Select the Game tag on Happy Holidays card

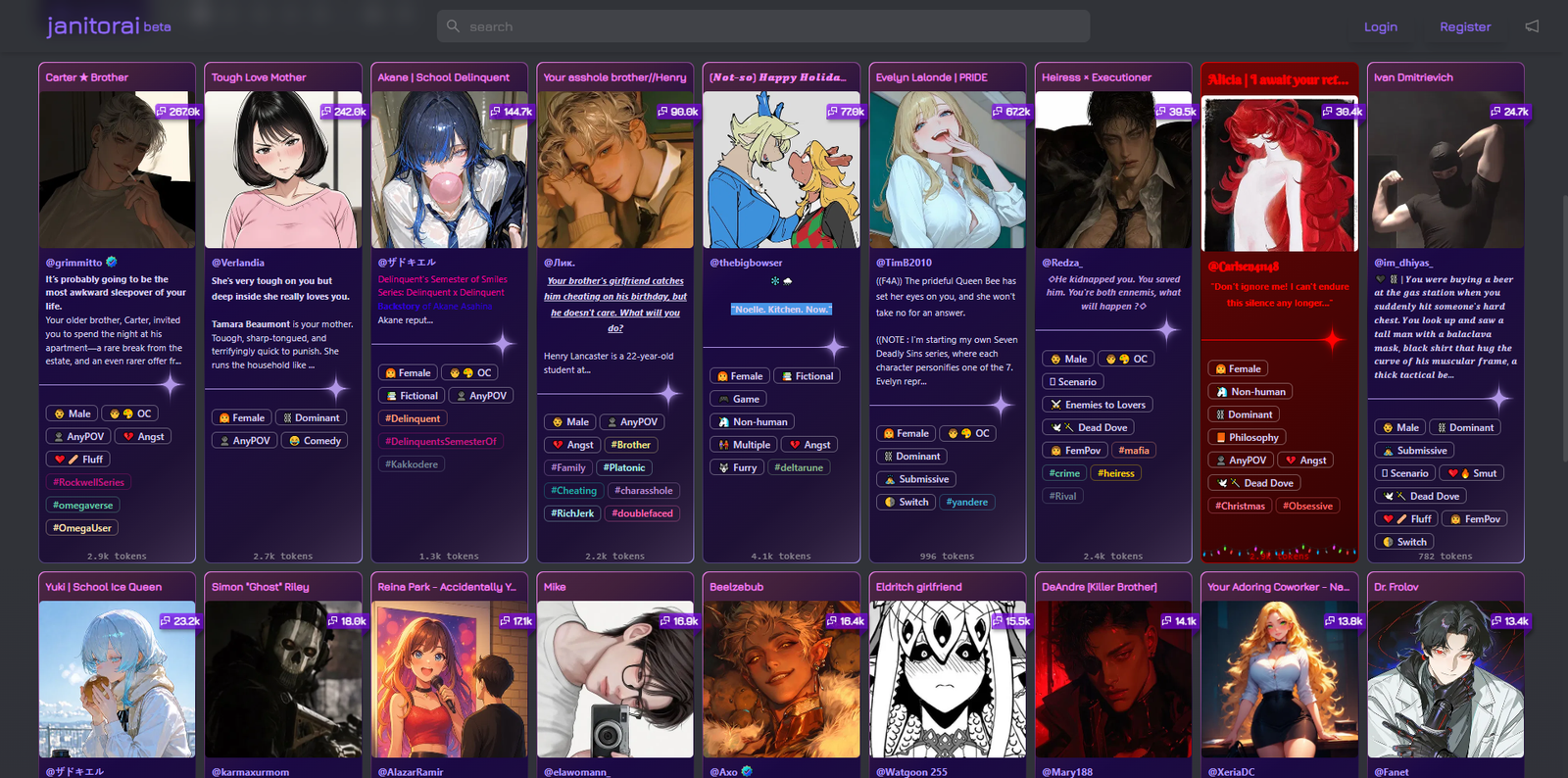click(x=739, y=399)
